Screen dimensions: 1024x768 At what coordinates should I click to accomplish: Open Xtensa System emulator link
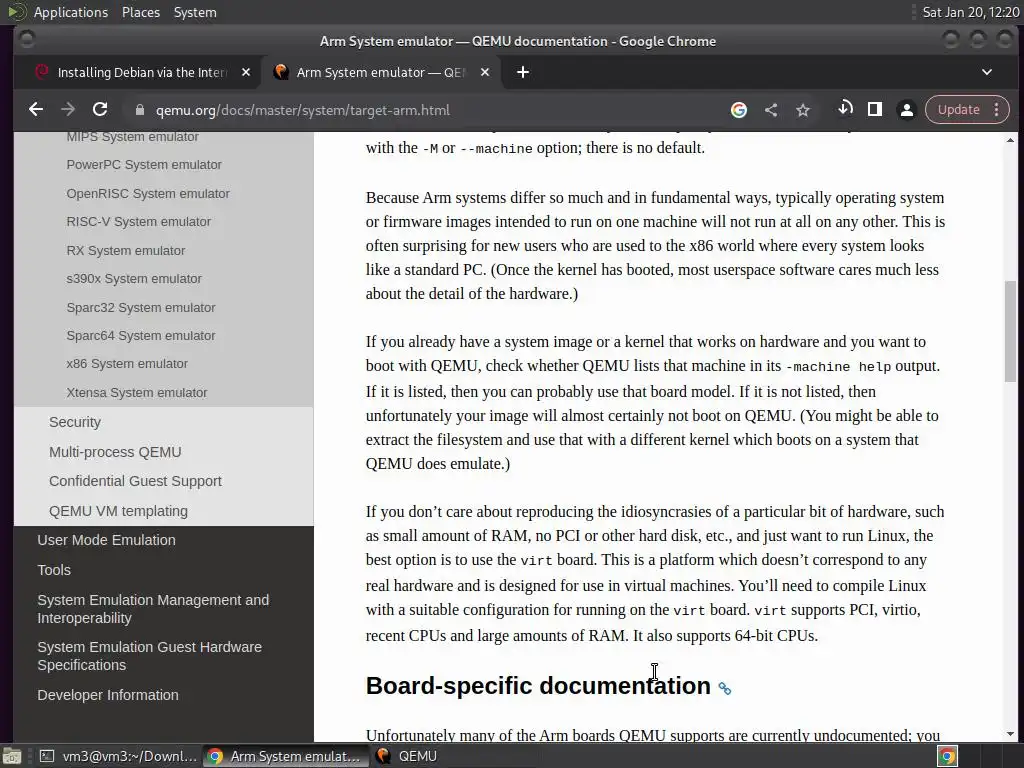[x=136, y=392]
